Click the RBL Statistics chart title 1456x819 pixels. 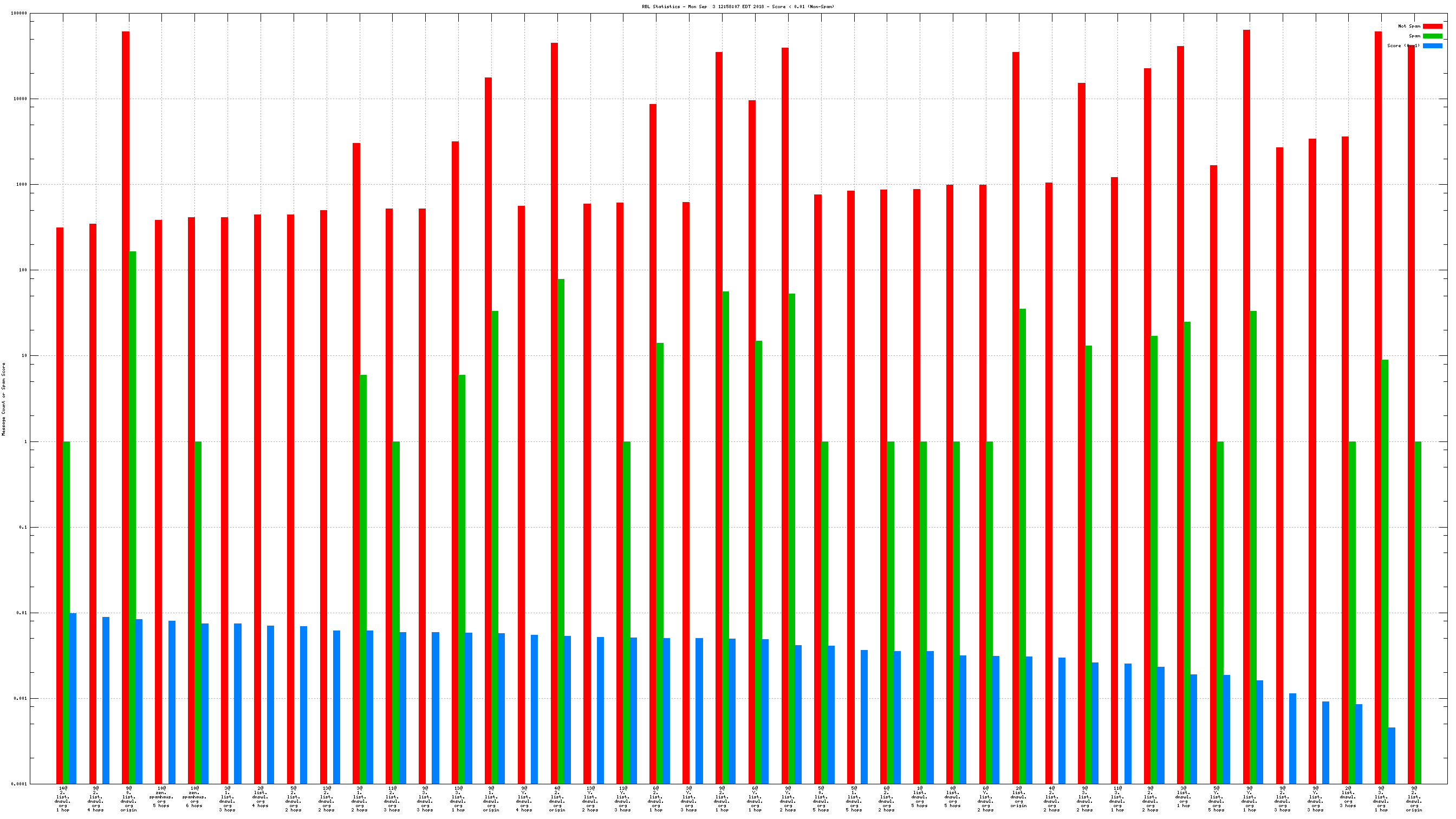[x=738, y=7]
